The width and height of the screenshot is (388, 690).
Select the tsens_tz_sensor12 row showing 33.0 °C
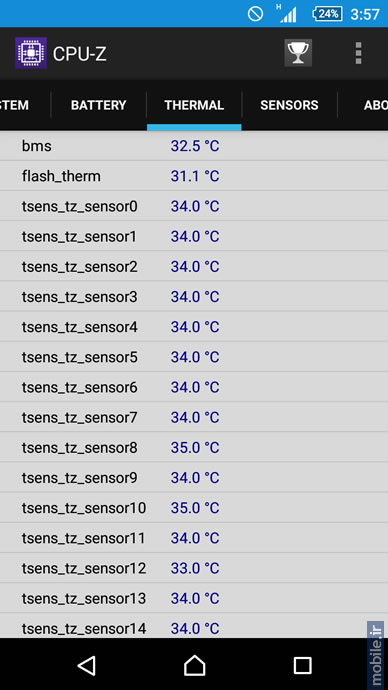[x=194, y=568]
